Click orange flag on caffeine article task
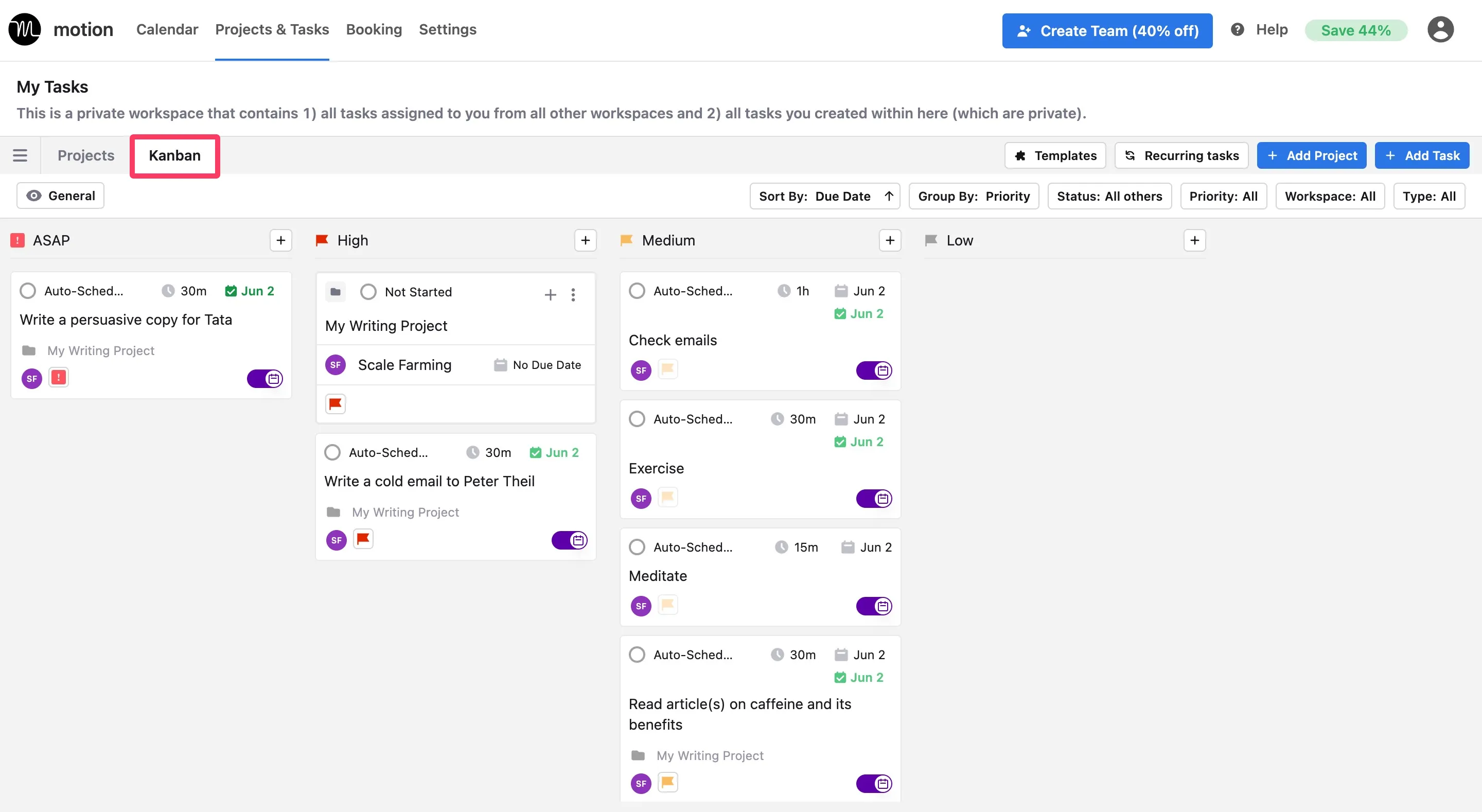 point(667,782)
